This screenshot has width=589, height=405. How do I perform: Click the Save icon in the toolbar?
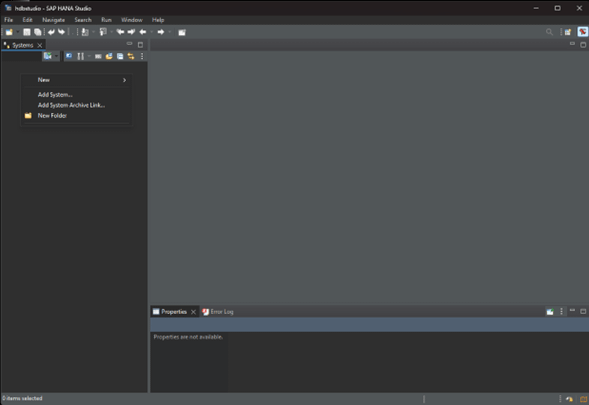point(27,32)
